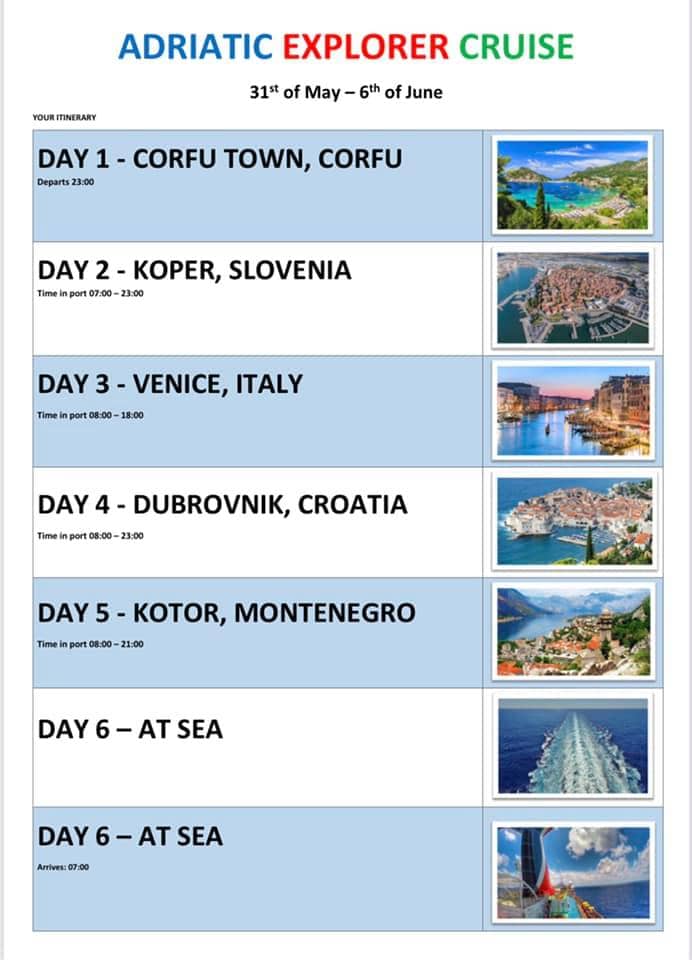The image size is (692, 960).
Task: Click Koper time in port 07:00 – 23:00
Action: coord(90,293)
